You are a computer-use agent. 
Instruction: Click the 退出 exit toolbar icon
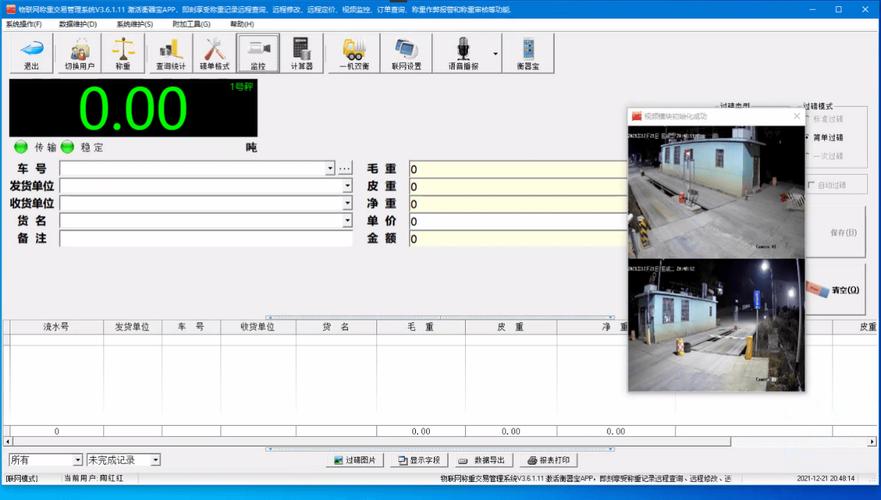(31, 53)
